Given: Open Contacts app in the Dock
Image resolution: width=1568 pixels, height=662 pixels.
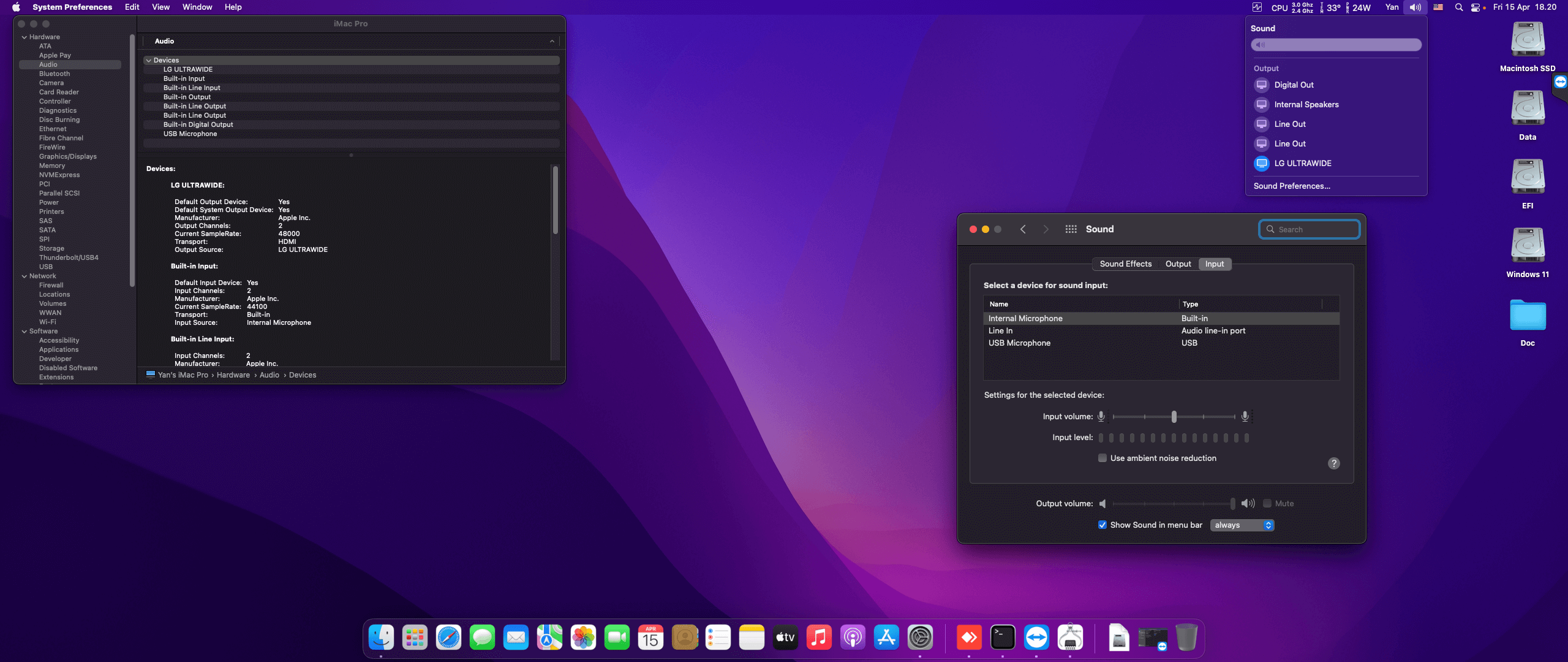Looking at the screenshot, I should (x=684, y=638).
